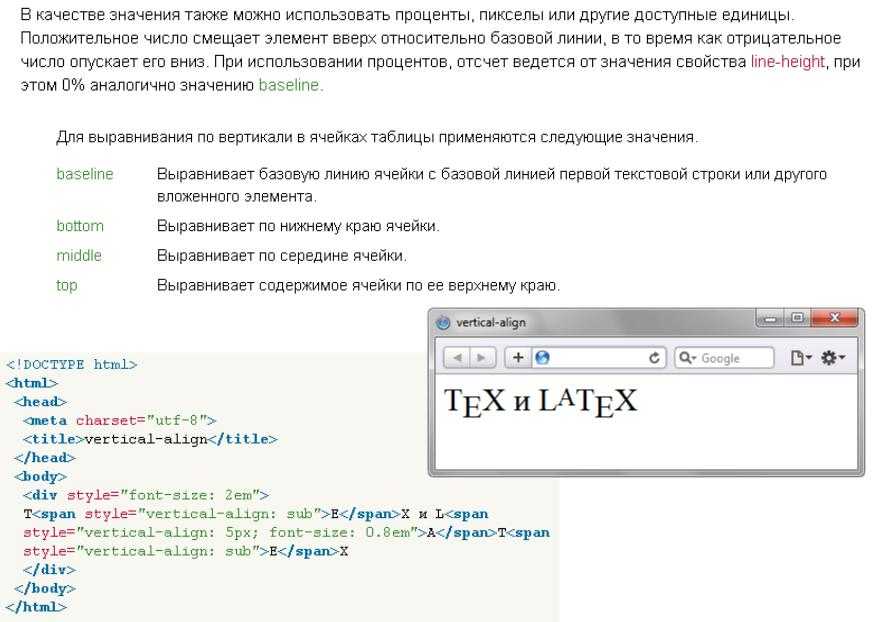The image size is (877, 622).
Task: Click text 'Выравнивает содержимое ячейки по ее верхнему краю.'
Action: pyautogui.click(x=358, y=285)
